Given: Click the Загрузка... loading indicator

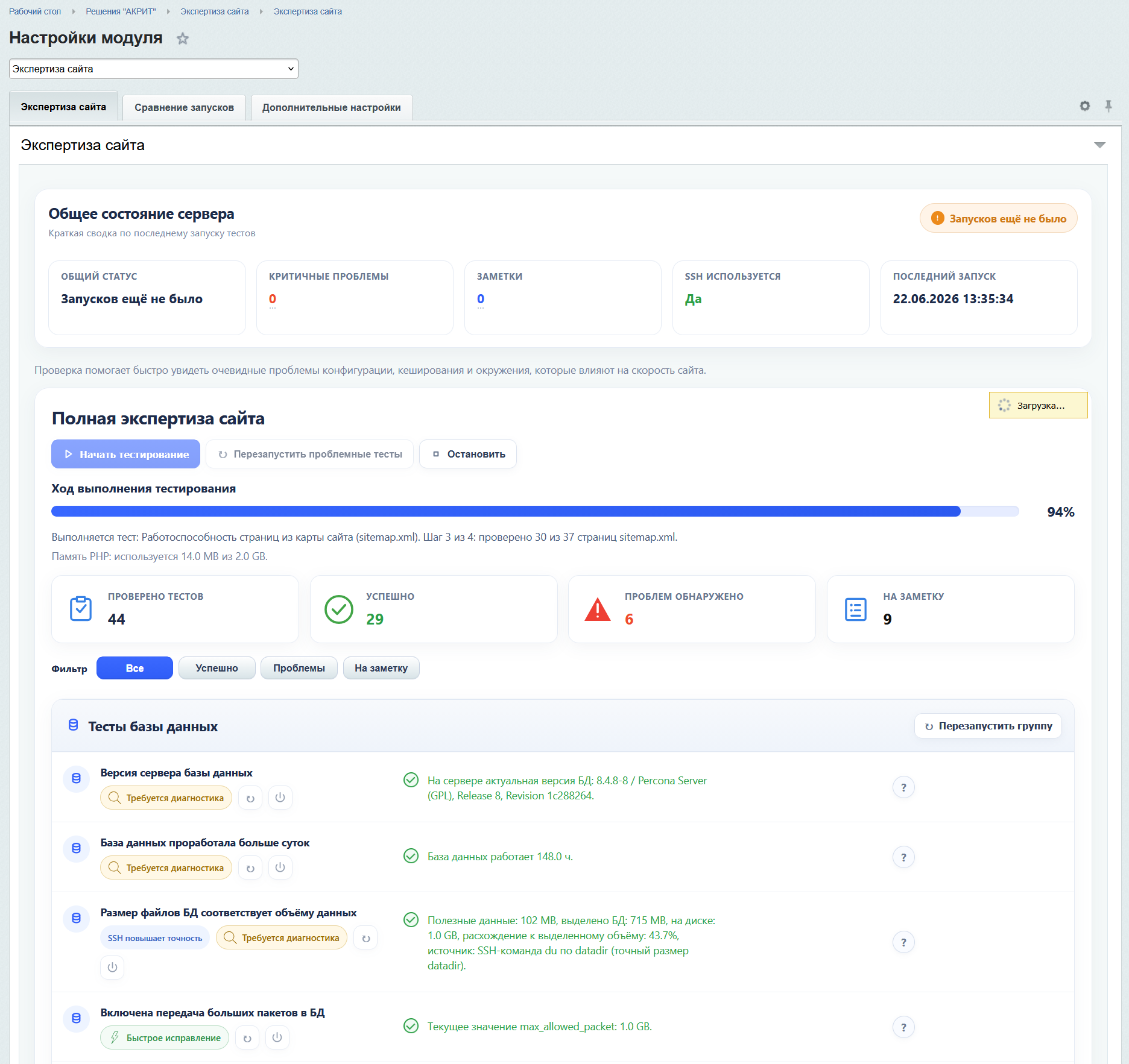Looking at the screenshot, I should click(1038, 405).
